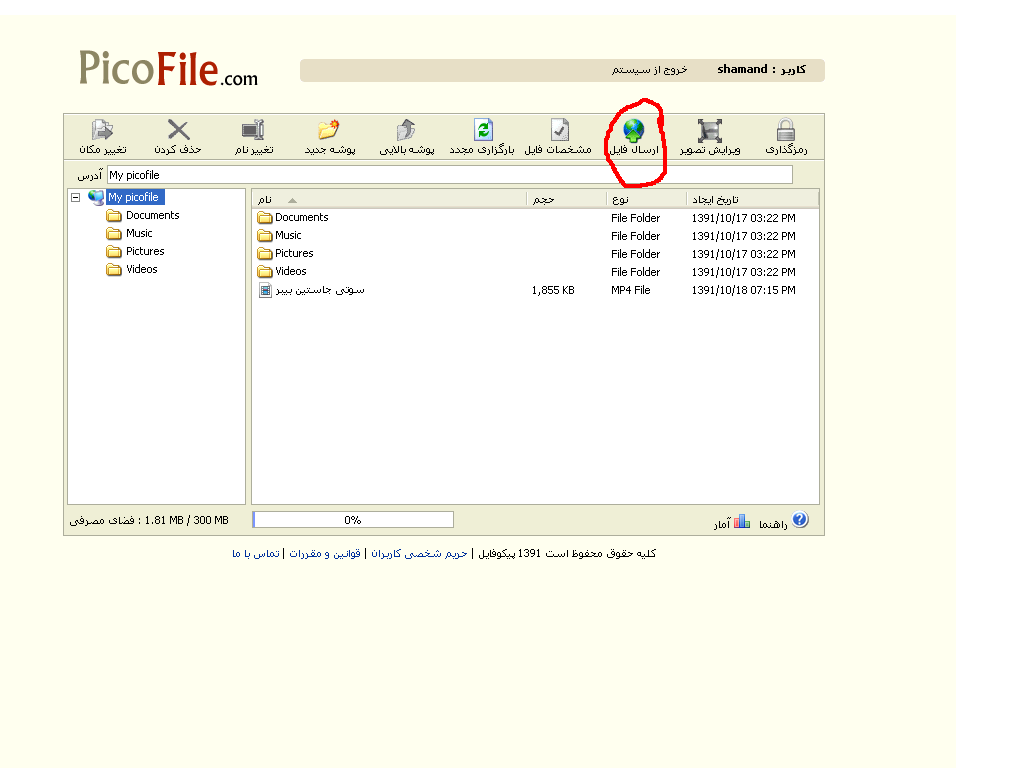
Task: Click the logout link next to username
Action: [x=650, y=70]
